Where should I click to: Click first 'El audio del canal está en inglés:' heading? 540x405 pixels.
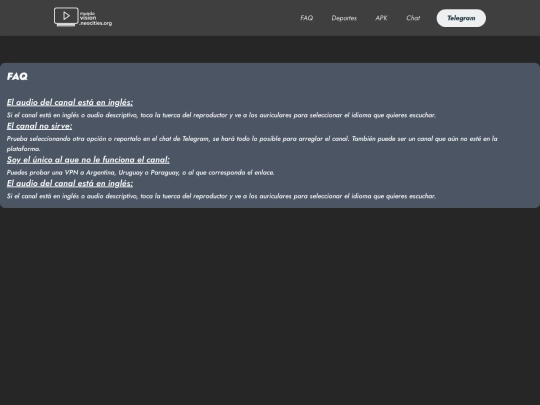coord(70,102)
